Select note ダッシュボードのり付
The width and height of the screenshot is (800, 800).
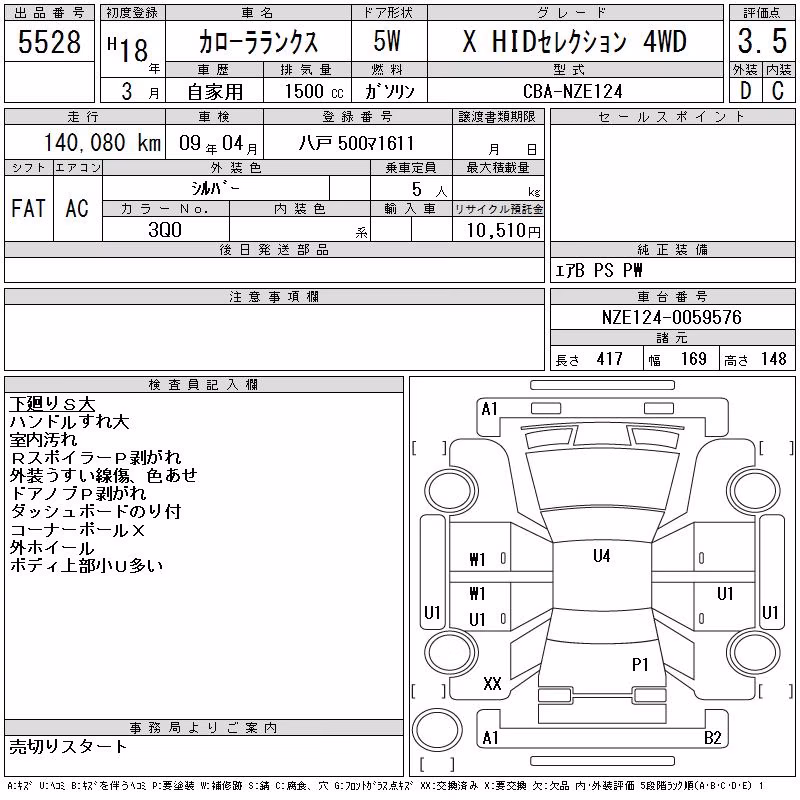point(95,511)
